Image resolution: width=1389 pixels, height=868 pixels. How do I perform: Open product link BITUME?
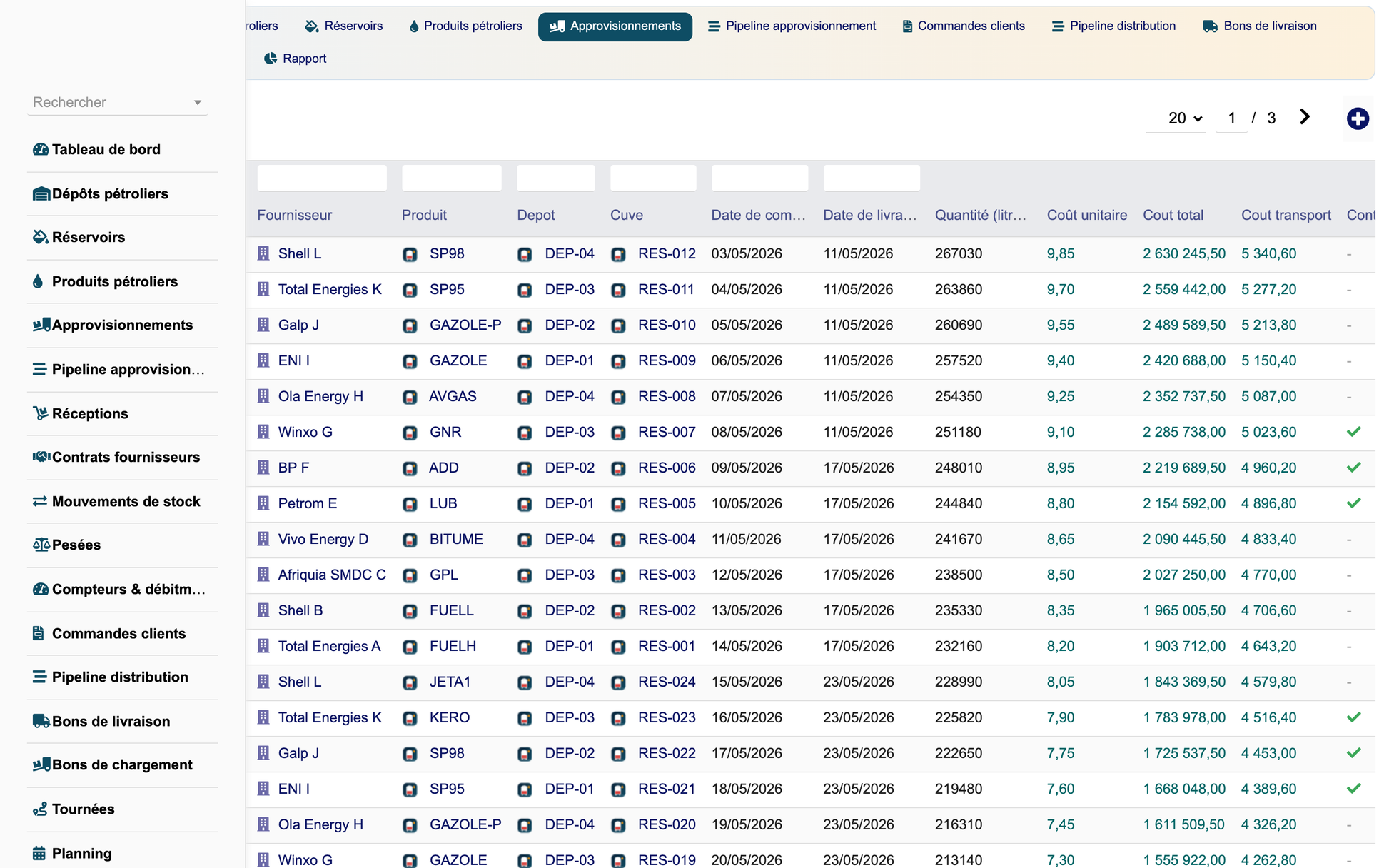click(456, 539)
